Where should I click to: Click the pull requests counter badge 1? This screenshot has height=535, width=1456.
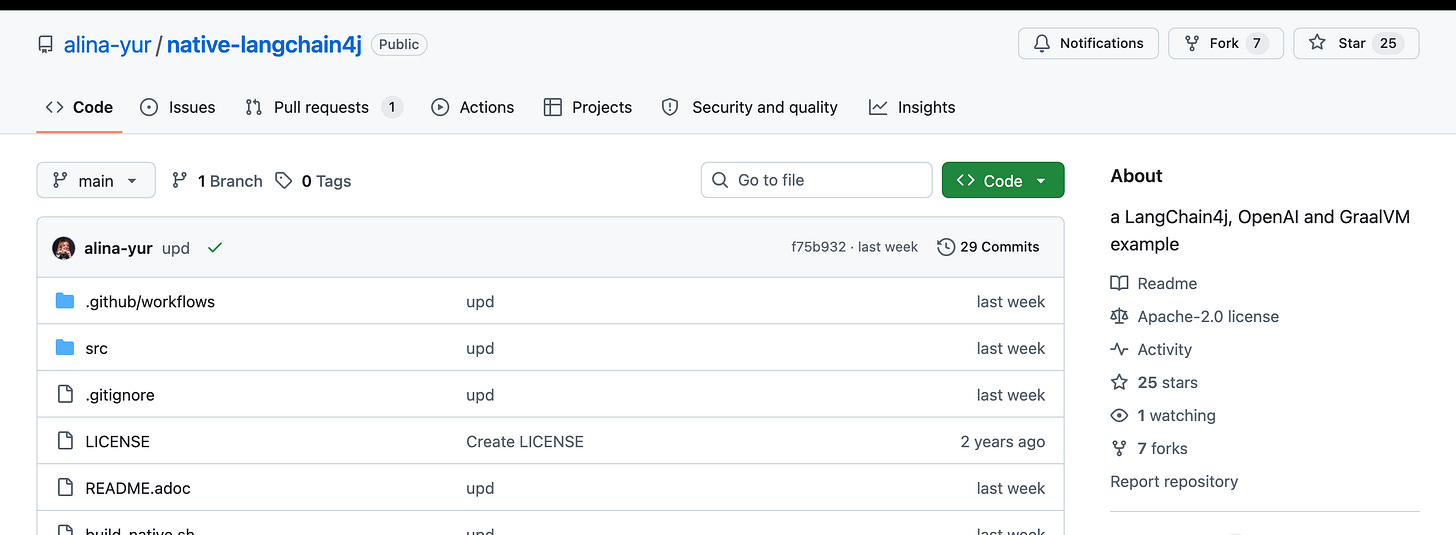(392, 107)
